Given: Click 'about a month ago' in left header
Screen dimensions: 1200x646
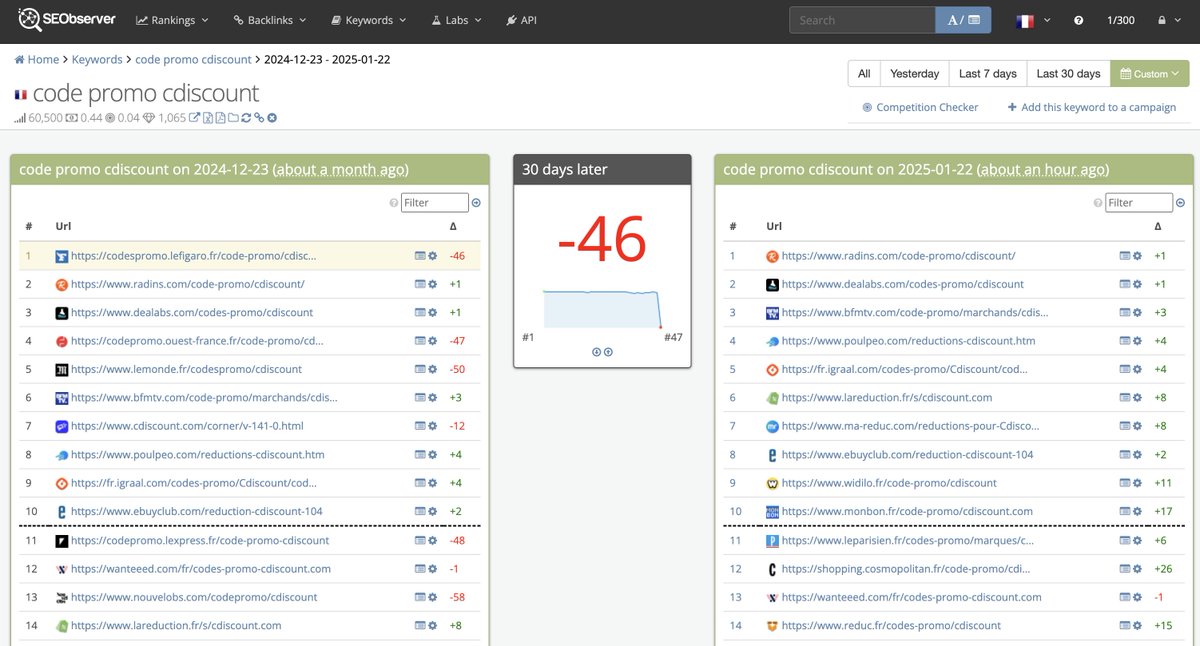Looking at the screenshot, I should coord(340,170).
